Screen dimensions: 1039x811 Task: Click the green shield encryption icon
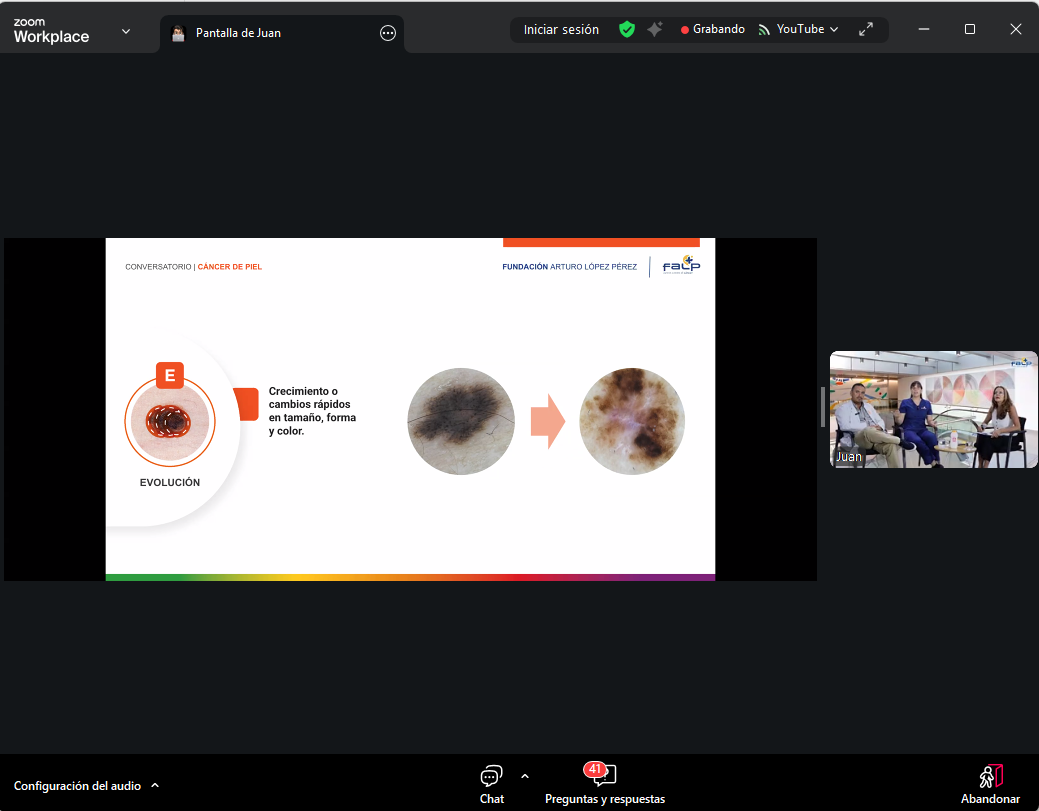627,30
